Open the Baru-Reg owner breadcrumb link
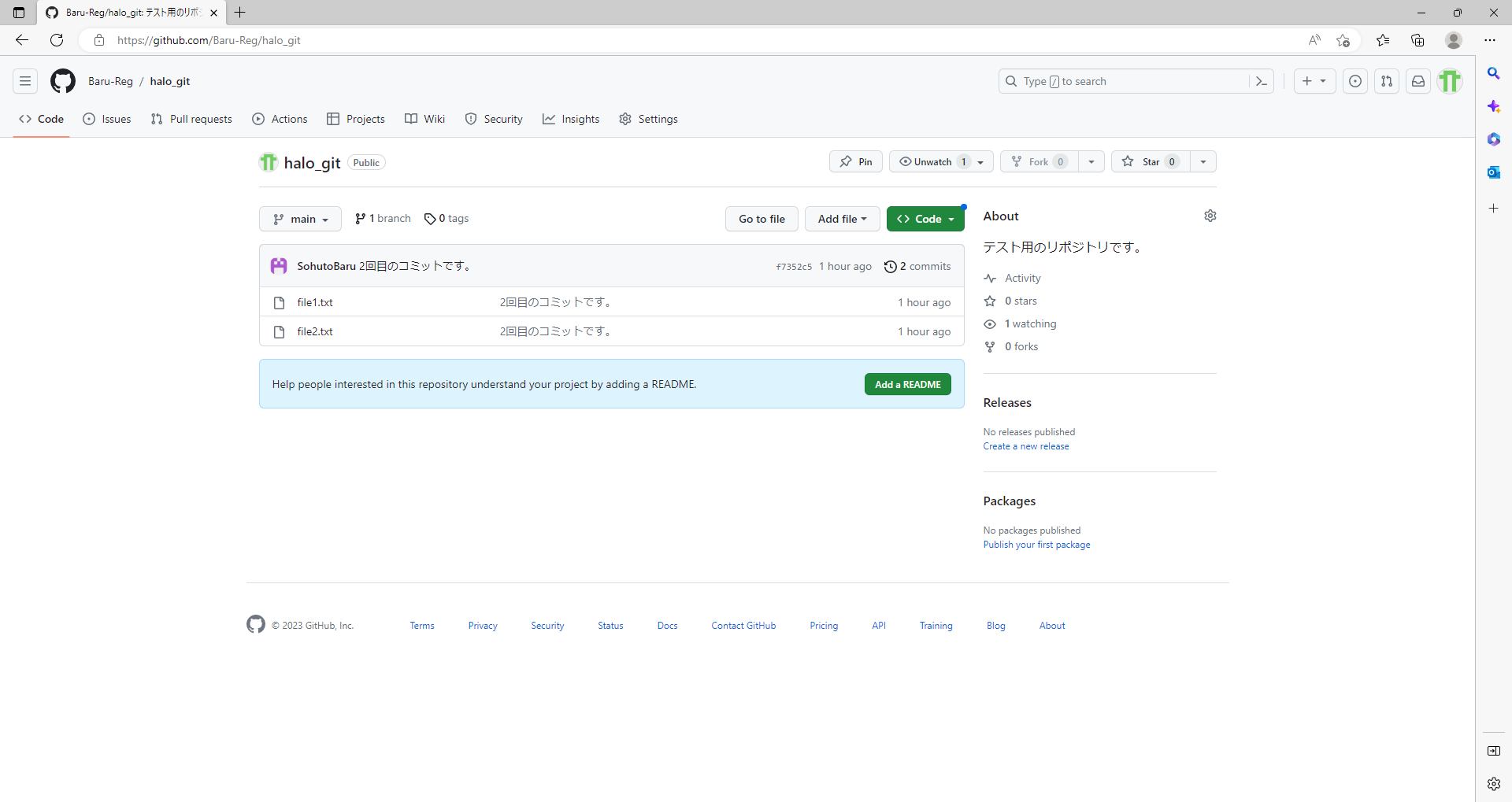Image resolution: width=1512 pixels, height=802 pixels. coord(111,81)
